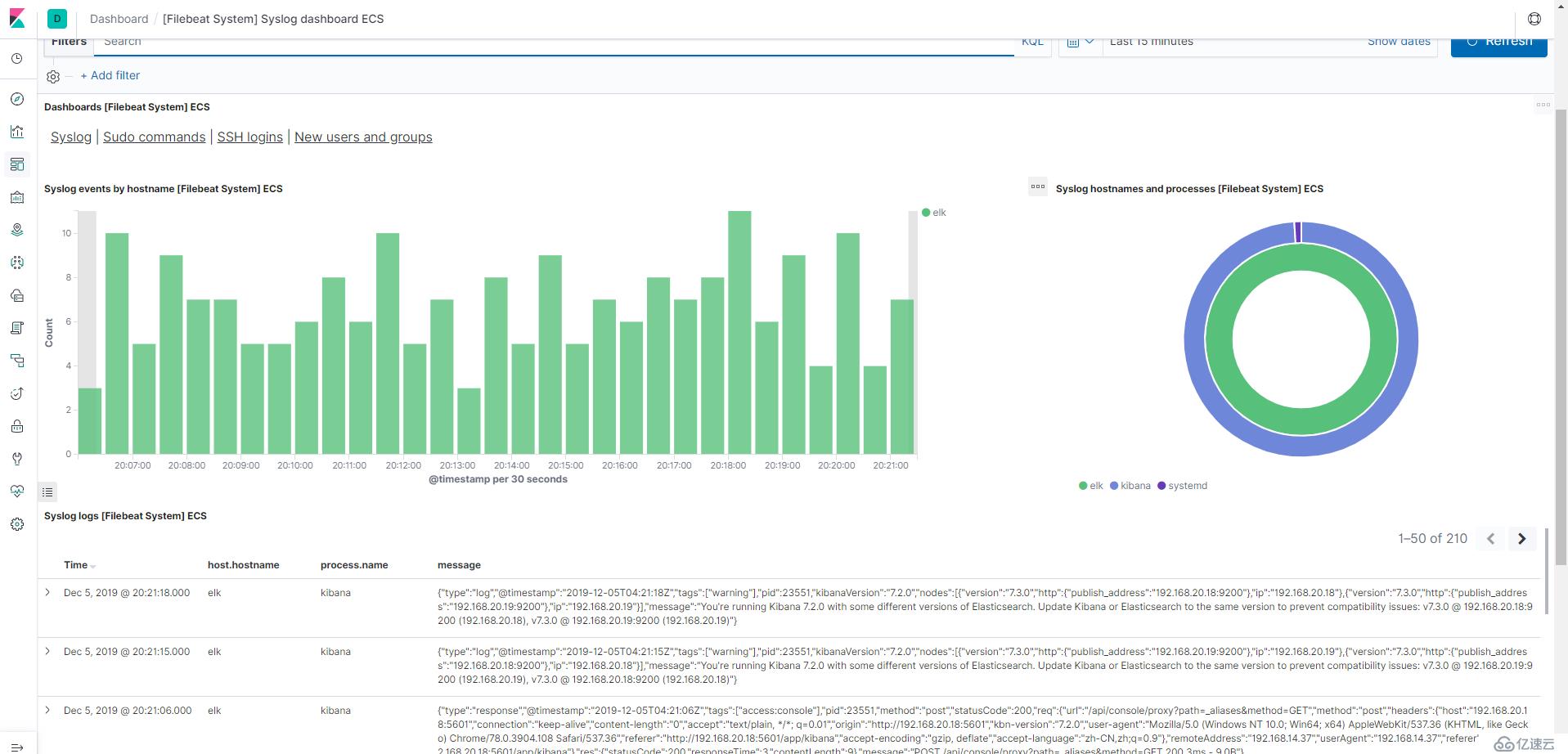
Task: Click process.name column header
Action: pyautogui.click(x=354, y=565)
